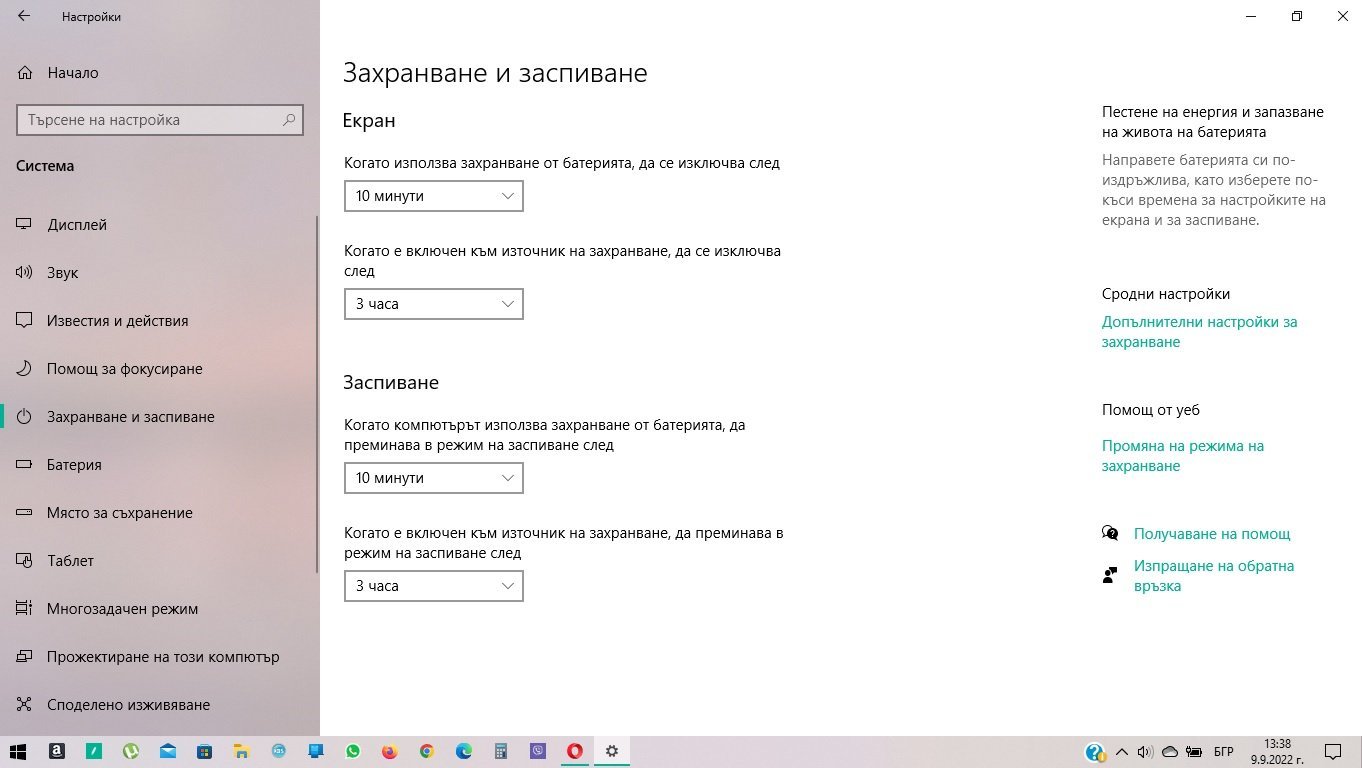
Task: Select Дисплей in the sidebar
Action: click(x=77, y=225)
